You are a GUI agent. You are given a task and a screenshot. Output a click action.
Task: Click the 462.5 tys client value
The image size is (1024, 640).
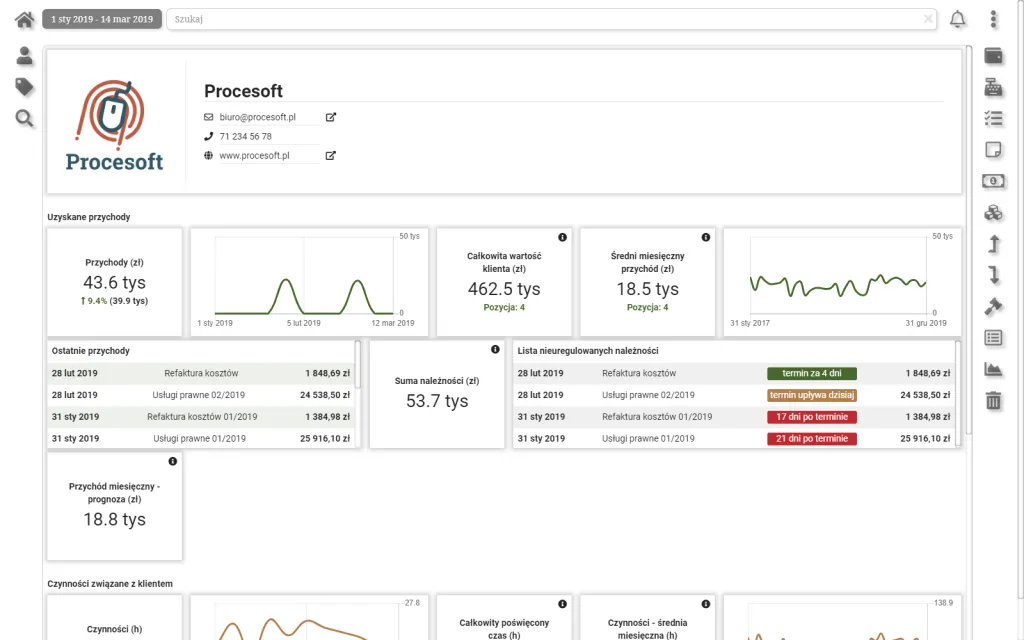coord(504,289)
